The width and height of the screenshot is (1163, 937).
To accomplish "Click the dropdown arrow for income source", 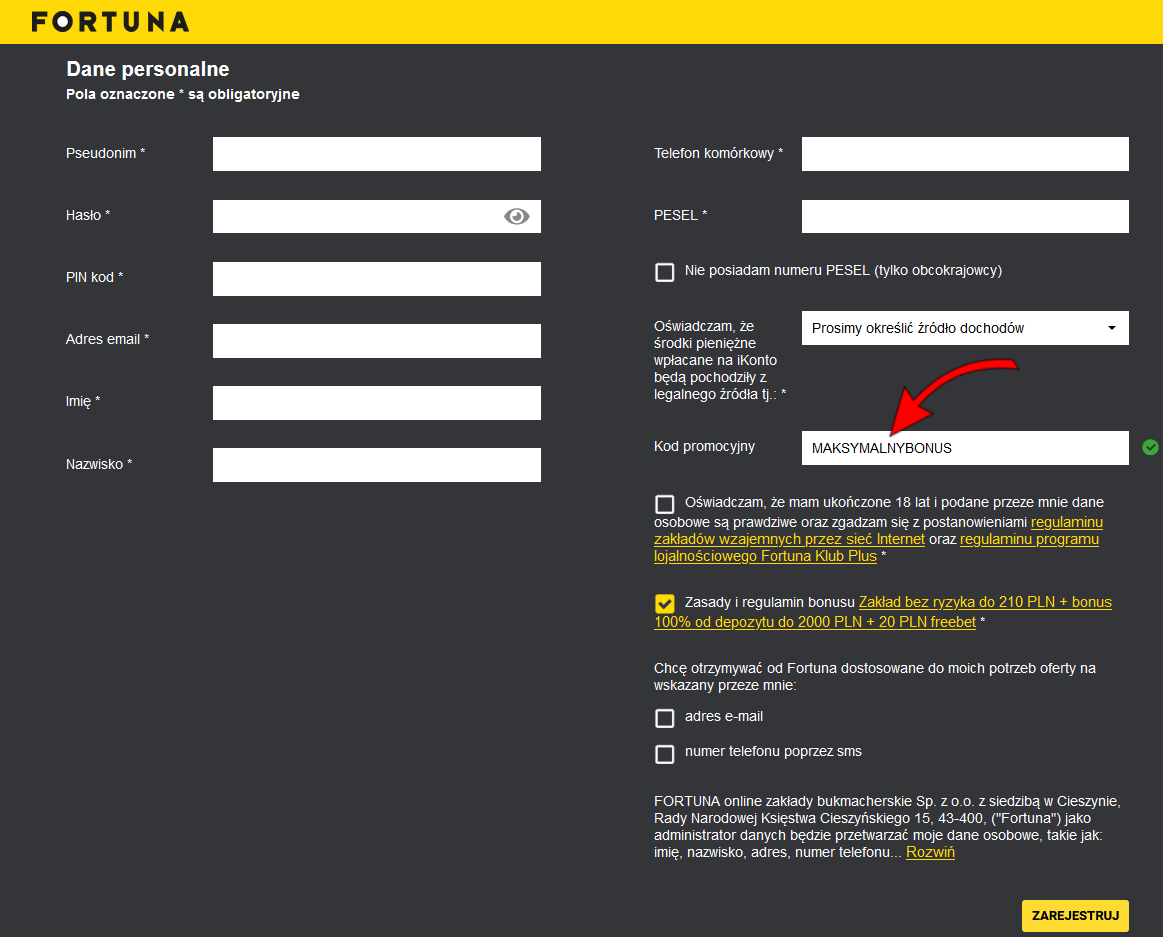I will click(1112, 328).
